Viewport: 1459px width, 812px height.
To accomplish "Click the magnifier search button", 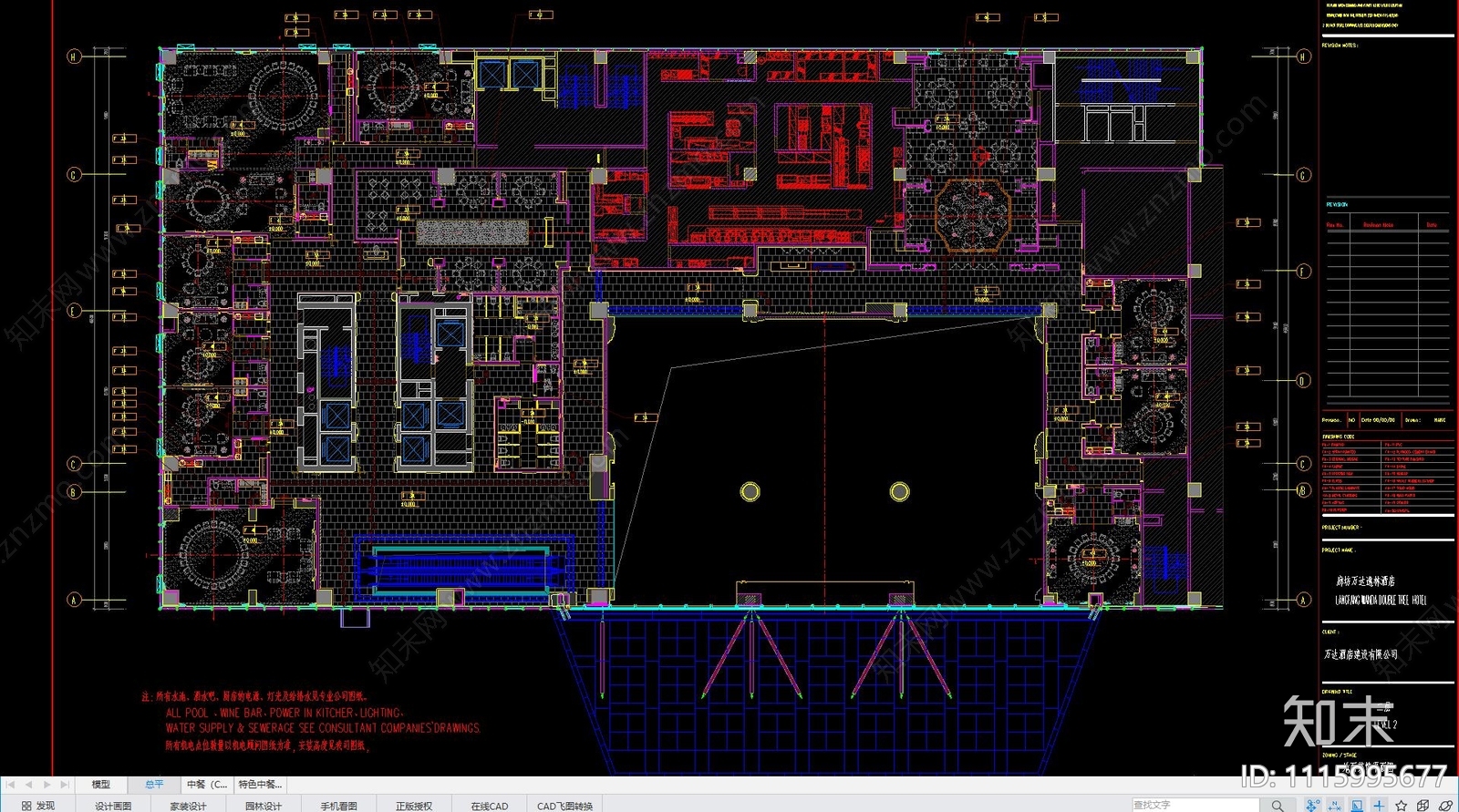I will (1278, 806).
